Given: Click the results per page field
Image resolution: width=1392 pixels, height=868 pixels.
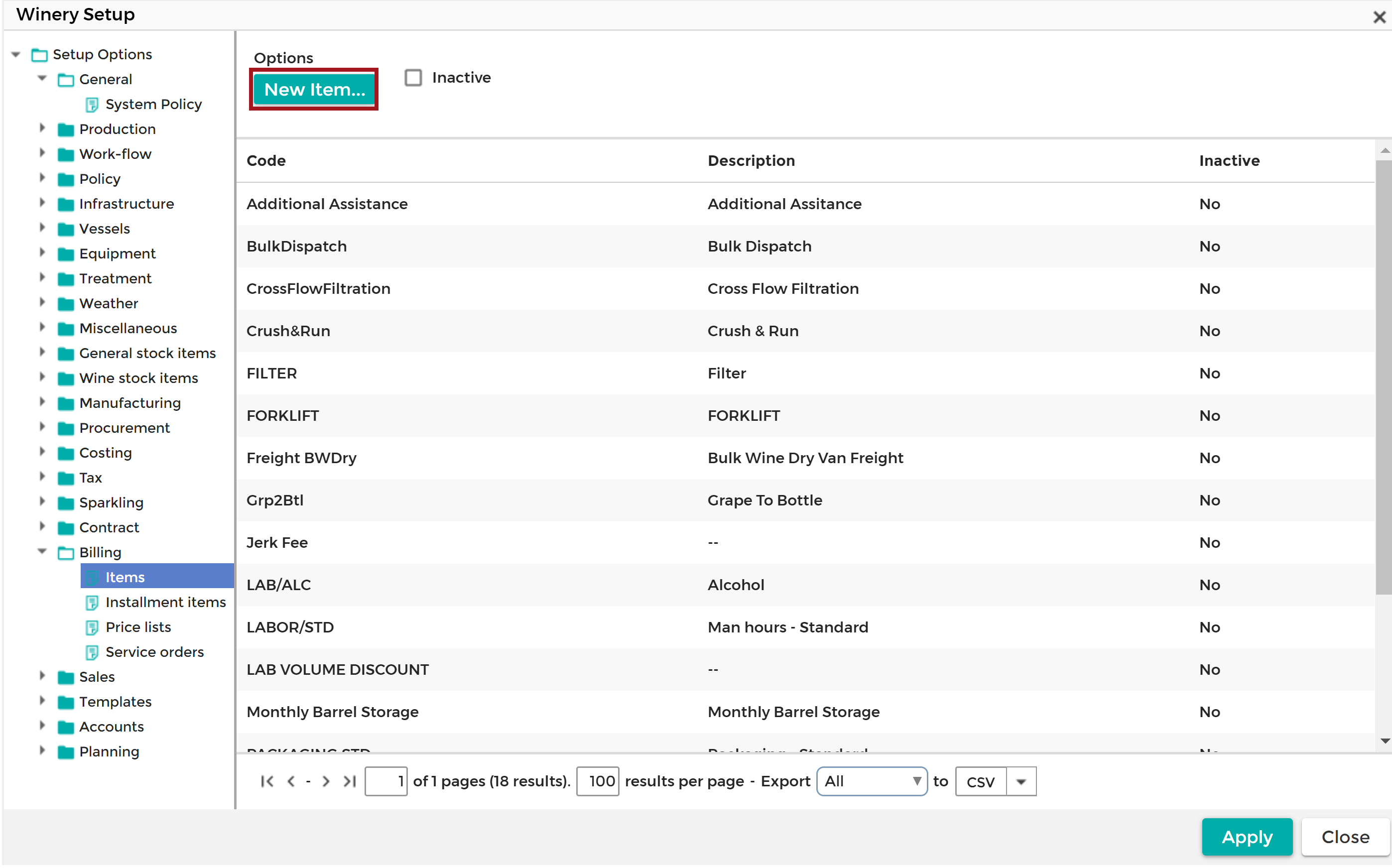Looking at the screenshot, I should [x=598, y=781].
